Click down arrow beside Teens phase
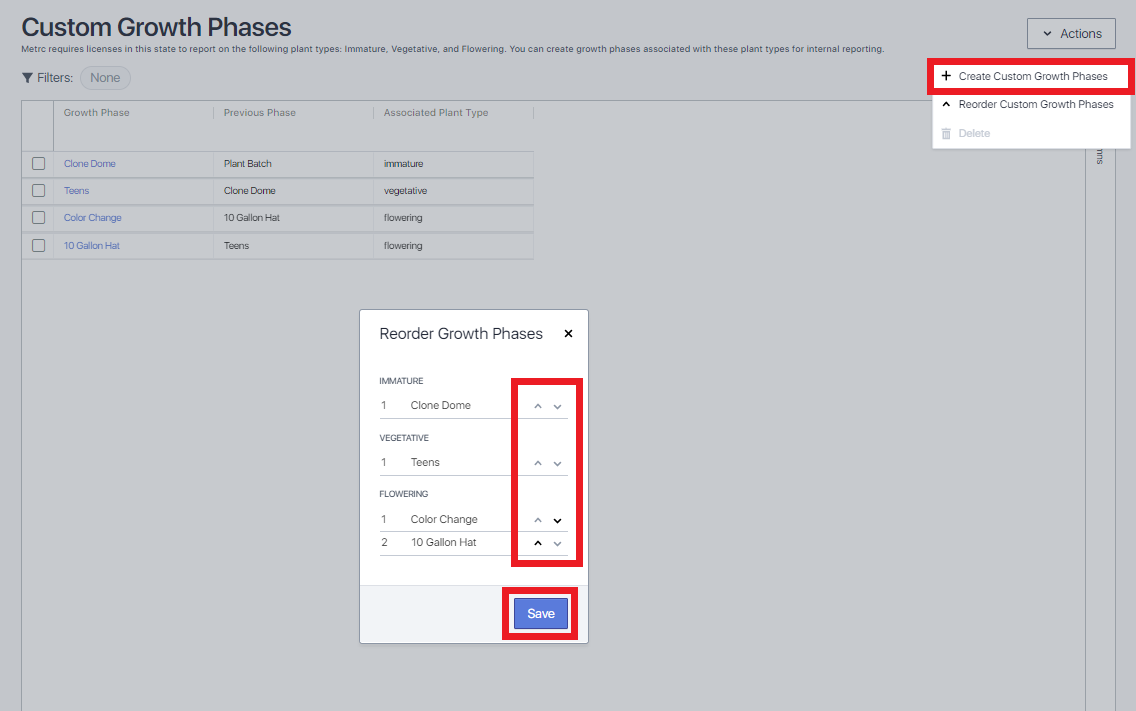 557,463
